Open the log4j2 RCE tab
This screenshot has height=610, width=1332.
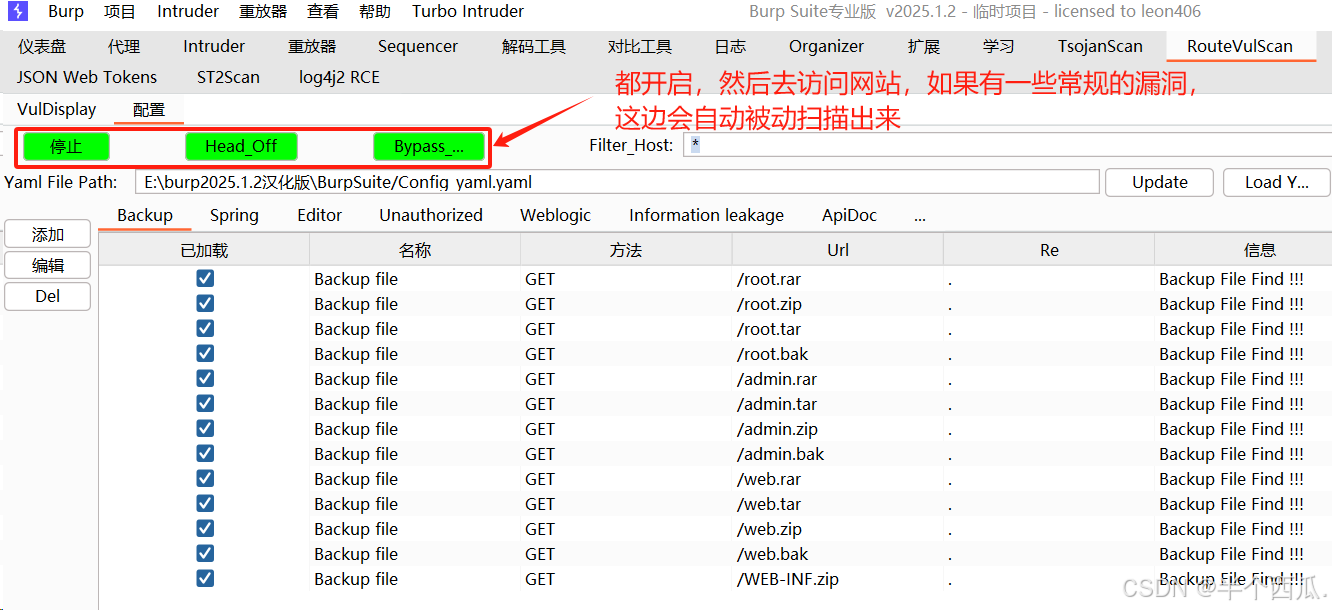[339, 77]
